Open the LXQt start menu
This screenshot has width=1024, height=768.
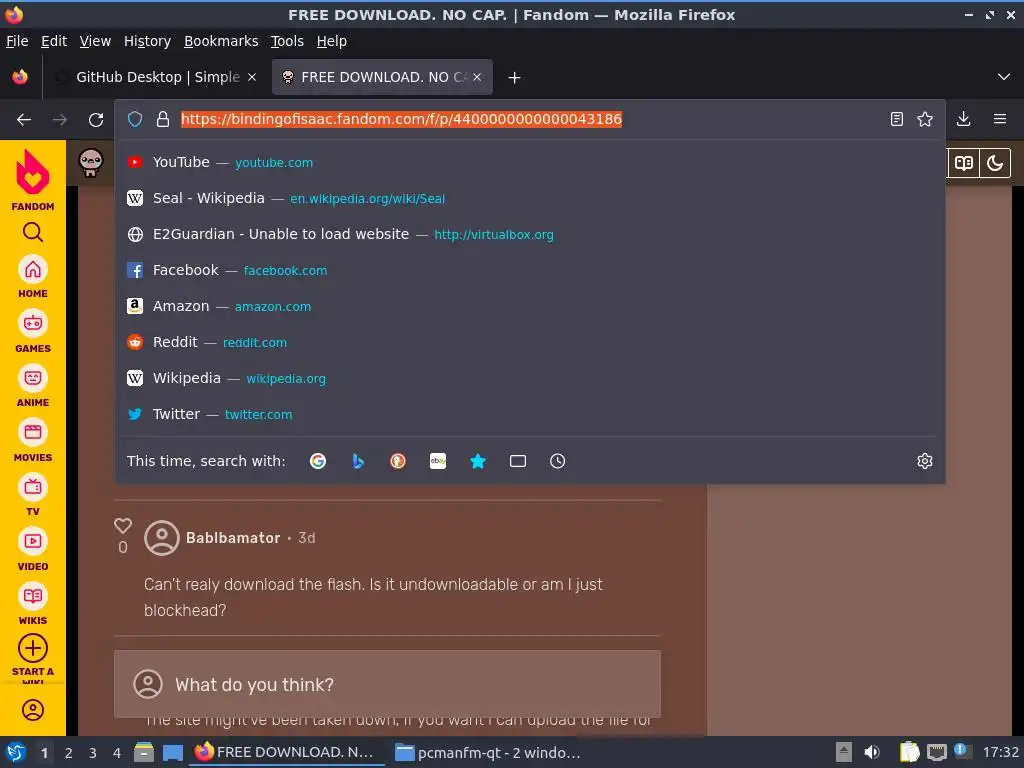[x=16, y=753]
